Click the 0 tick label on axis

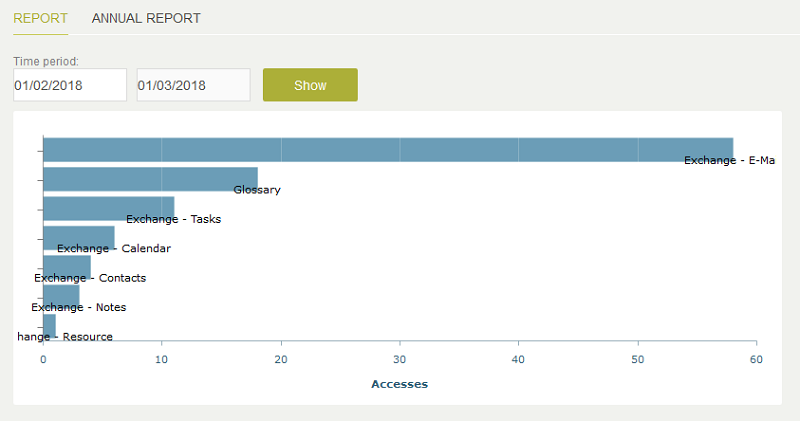[43, 359]
